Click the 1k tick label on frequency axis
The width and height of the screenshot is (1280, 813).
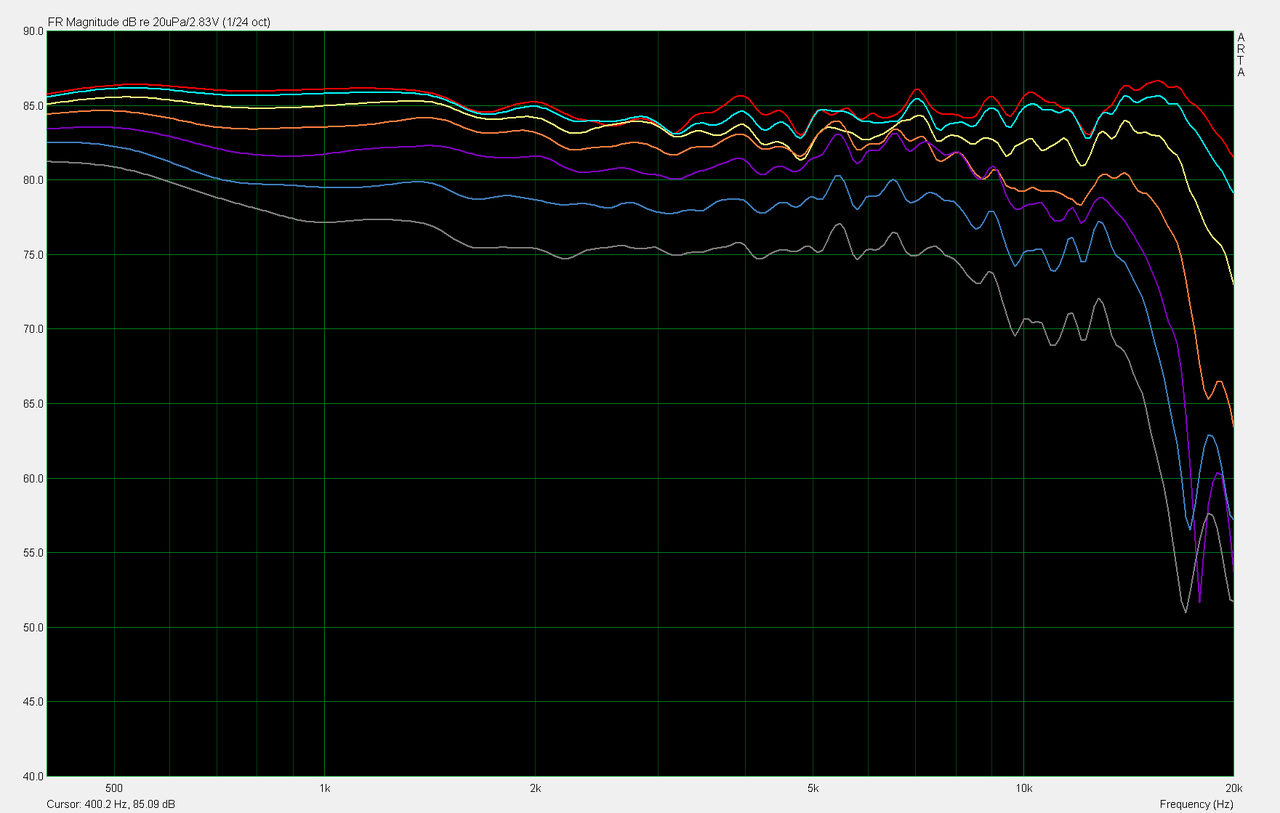(324, 788)
